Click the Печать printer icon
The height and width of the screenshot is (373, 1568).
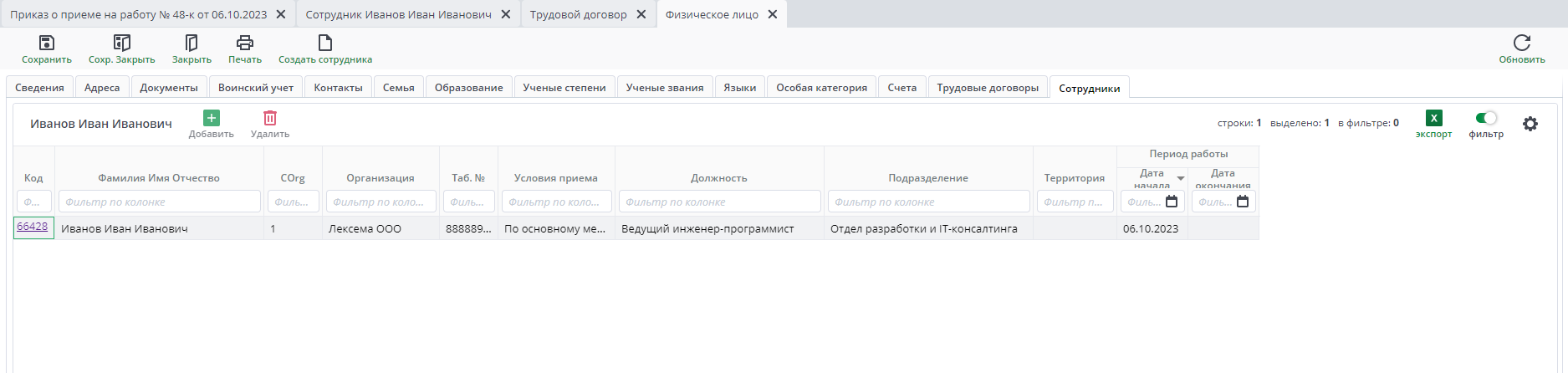click(x=245, y=43)
